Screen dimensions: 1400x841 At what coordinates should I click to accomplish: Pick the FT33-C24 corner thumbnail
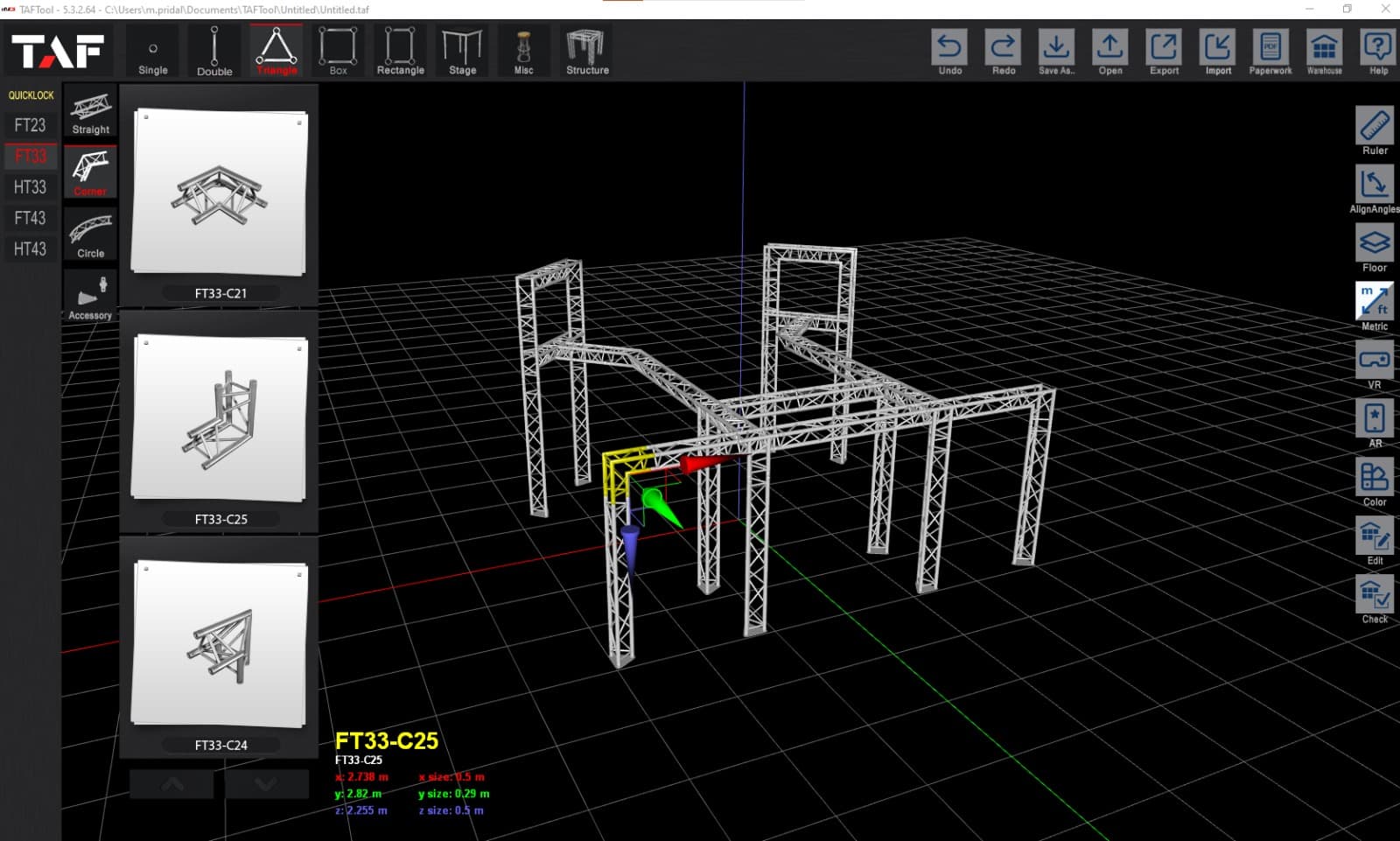pyautogui.click(x=219, y=644)
